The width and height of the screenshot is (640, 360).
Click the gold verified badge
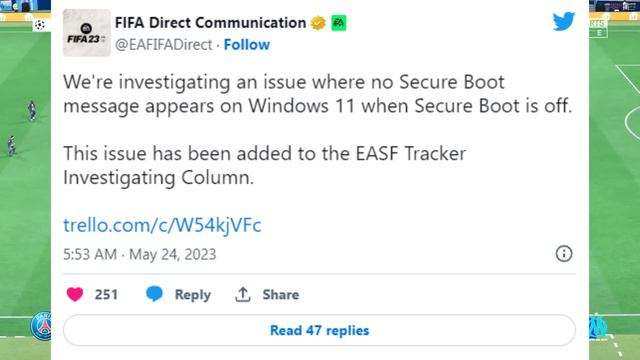(318, 23)
